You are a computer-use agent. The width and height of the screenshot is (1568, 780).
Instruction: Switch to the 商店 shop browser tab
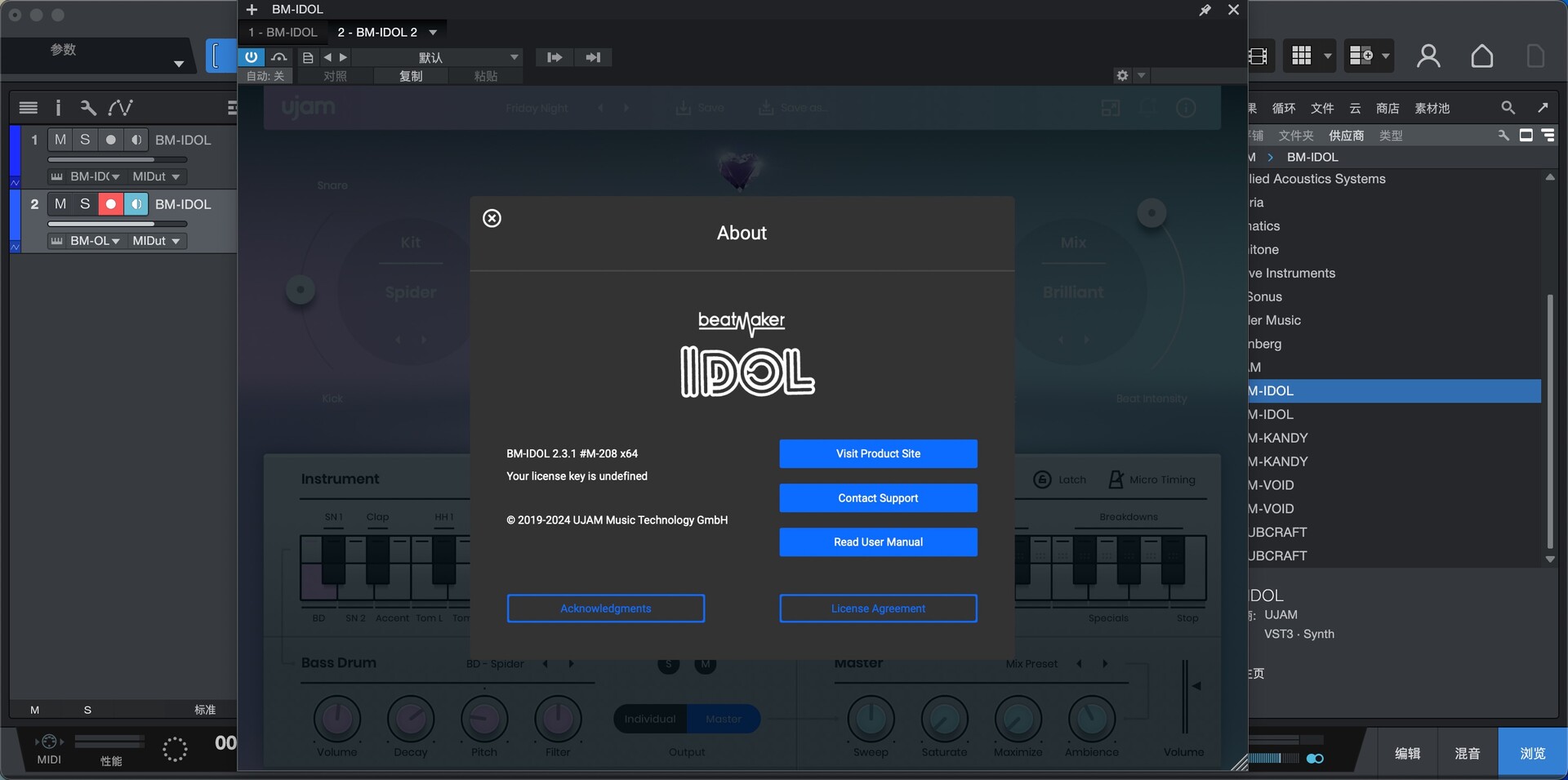point(1388,109)
